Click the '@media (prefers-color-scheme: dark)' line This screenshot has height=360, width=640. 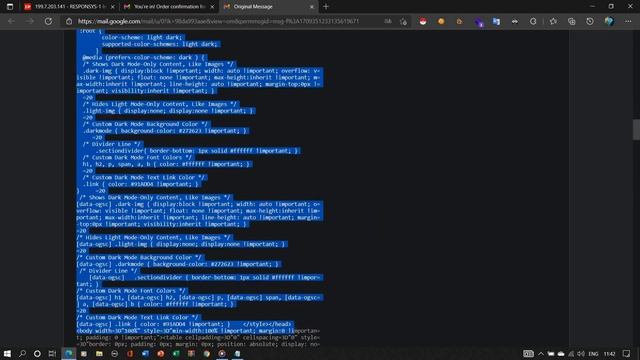(x=144, y=58)
